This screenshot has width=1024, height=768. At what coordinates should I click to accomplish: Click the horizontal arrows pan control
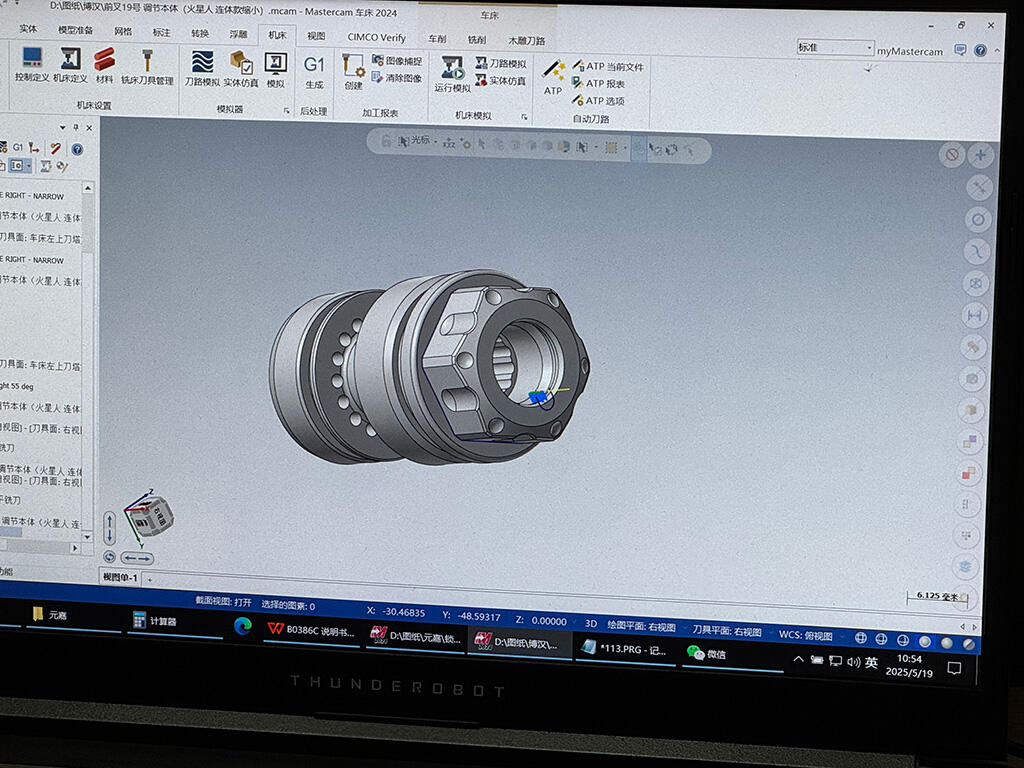(137, 558)
